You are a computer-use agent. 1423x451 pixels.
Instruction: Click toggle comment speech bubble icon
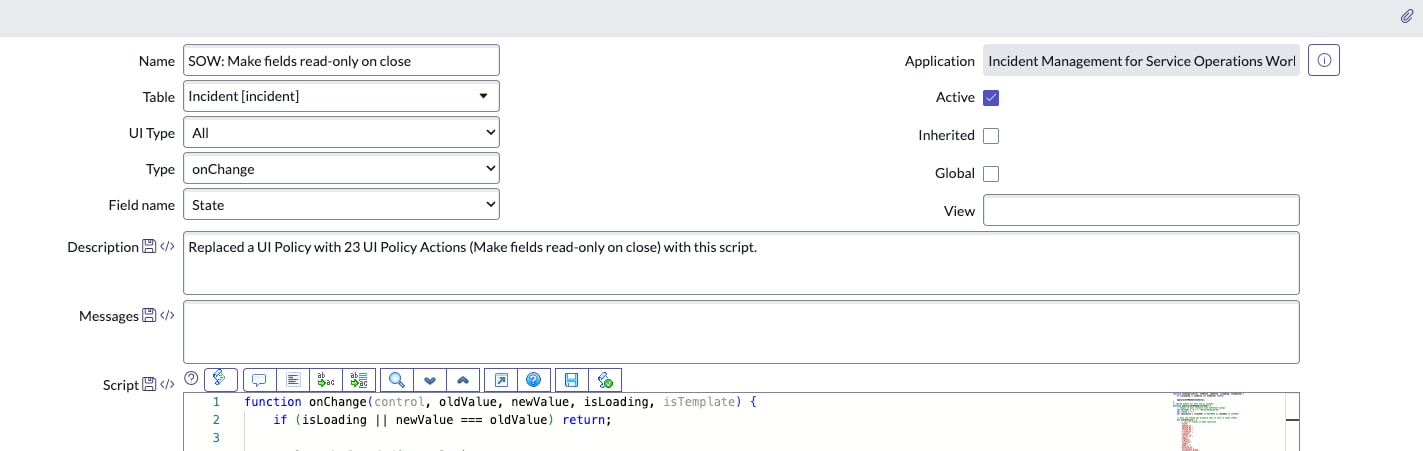[x=259, y=379]
